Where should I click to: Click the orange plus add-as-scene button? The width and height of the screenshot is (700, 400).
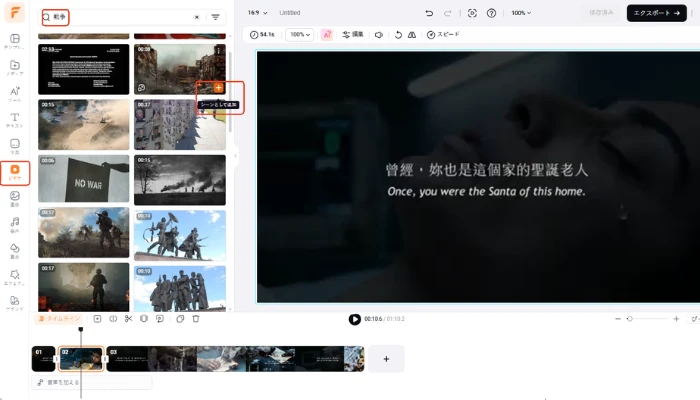(218, 88)
